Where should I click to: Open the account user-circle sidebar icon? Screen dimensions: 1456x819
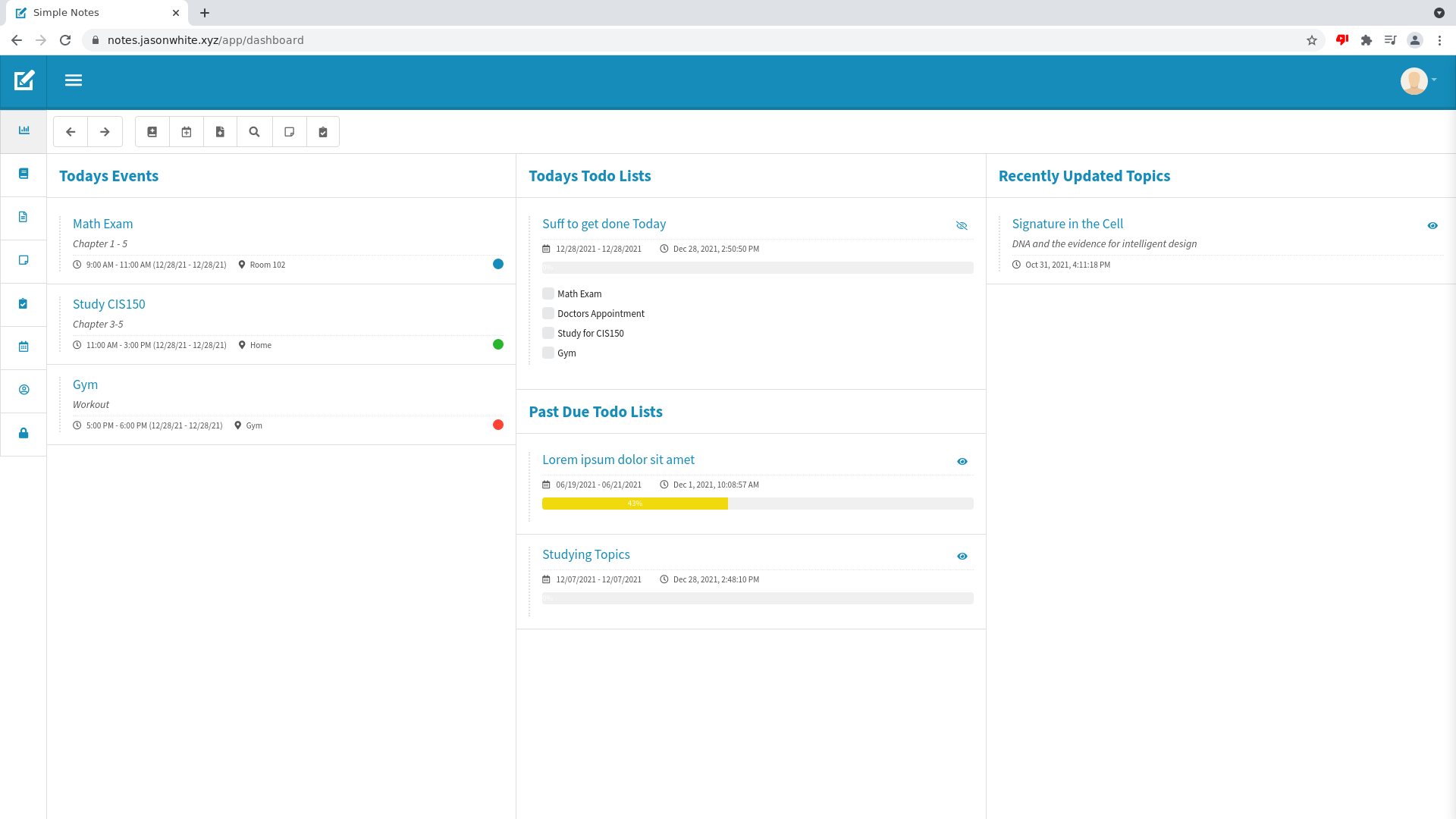[x=24, y=390]
